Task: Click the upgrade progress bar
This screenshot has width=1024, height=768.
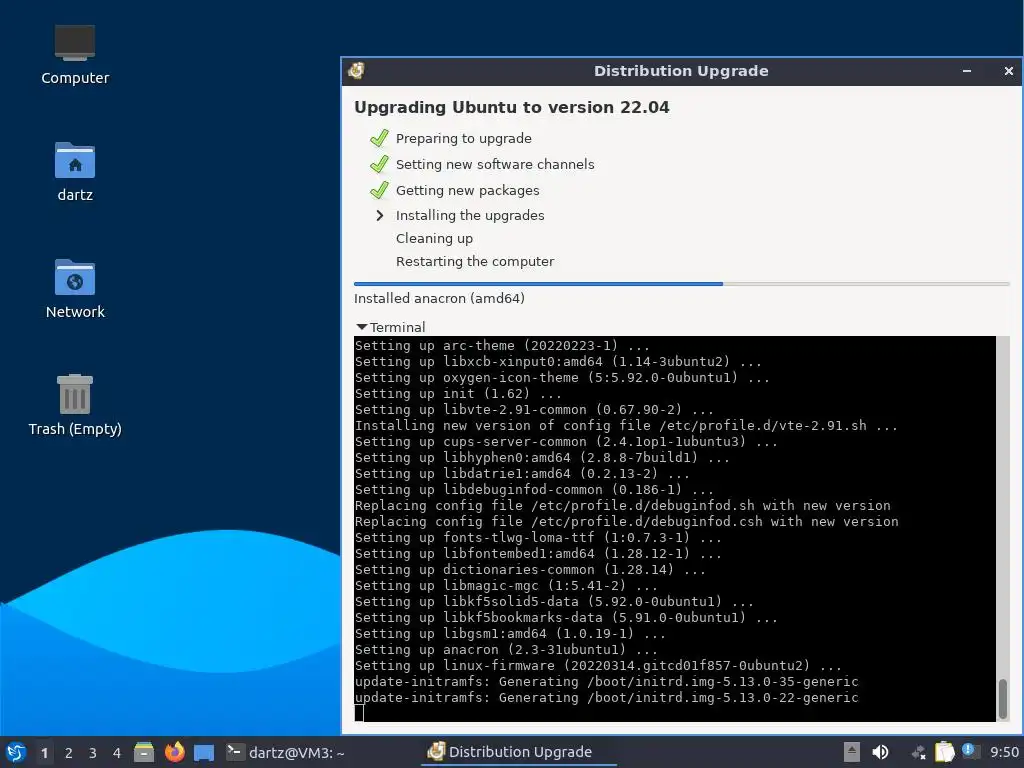Action: tap(681, 284)
